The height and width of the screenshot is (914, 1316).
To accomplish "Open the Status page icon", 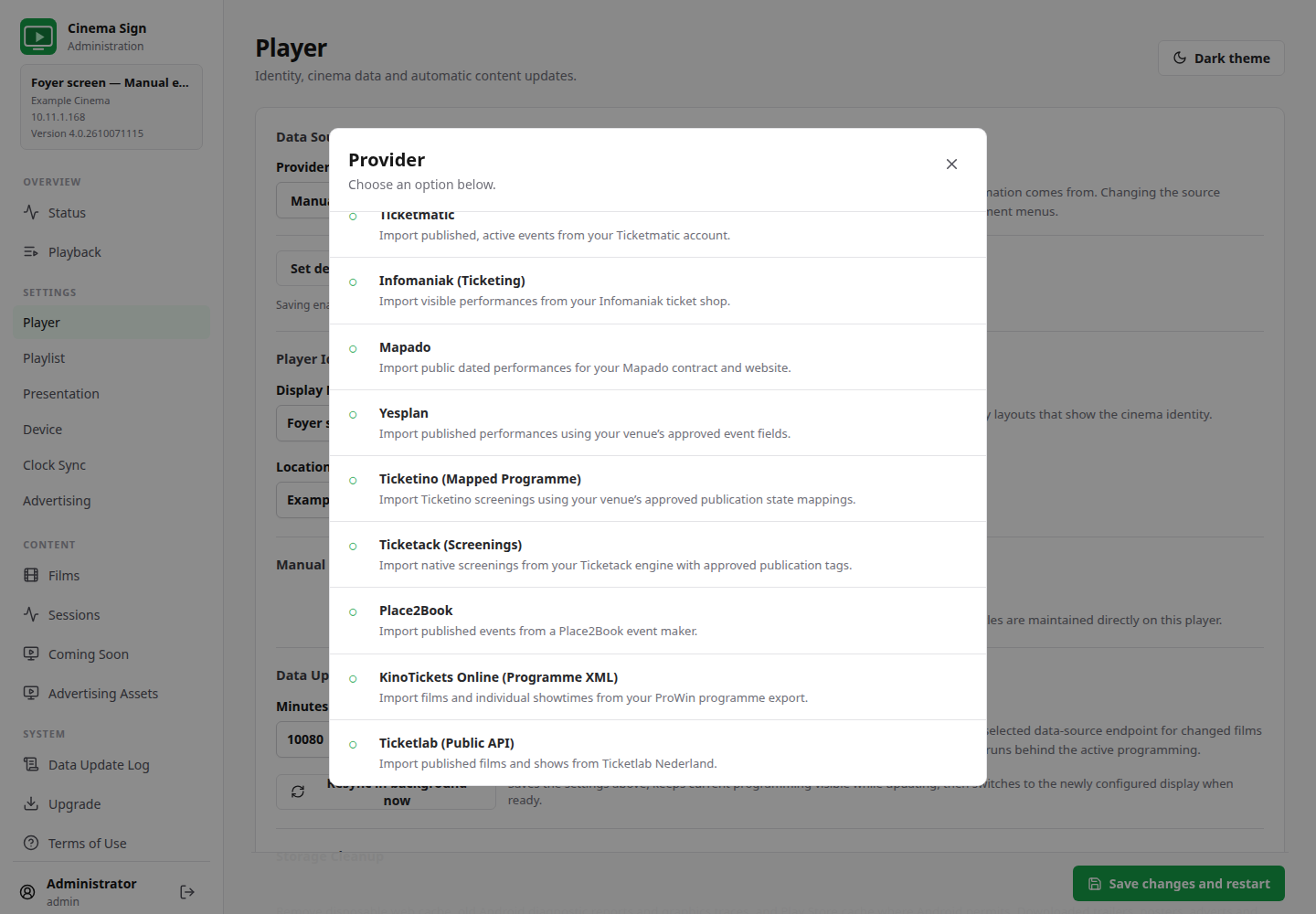I will pos(31,212).
